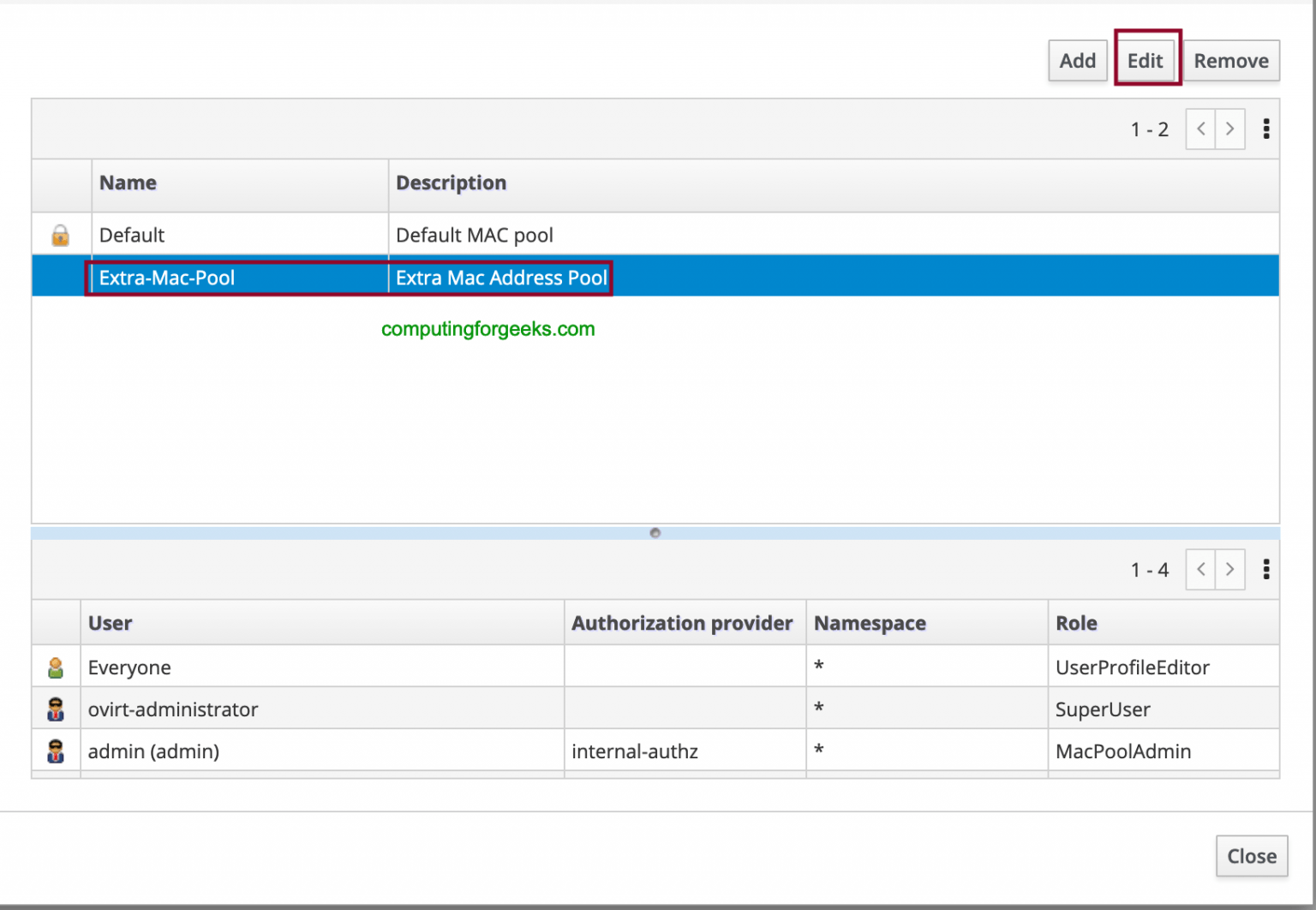Open the kebab menu beside the MAC pool pager

[x=1266, y=129]
